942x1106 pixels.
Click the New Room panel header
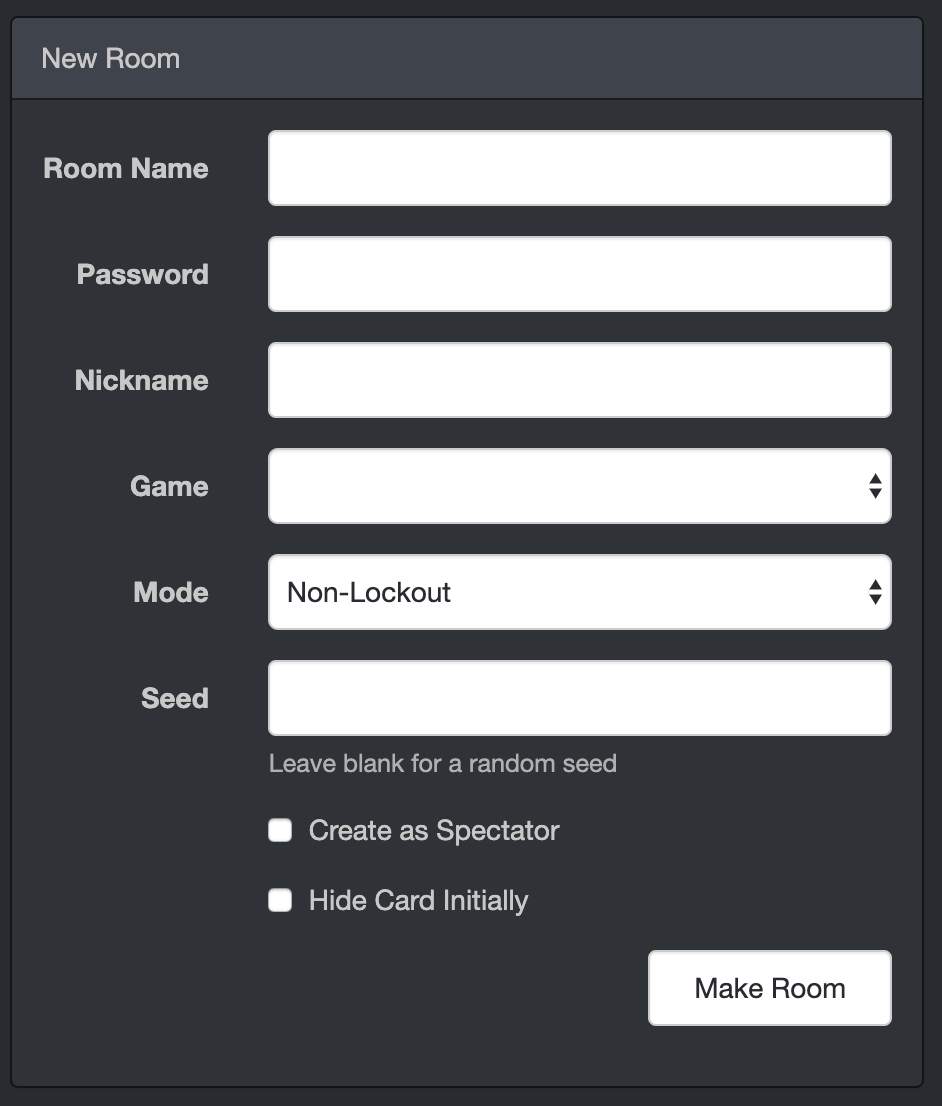coord(467,59)
